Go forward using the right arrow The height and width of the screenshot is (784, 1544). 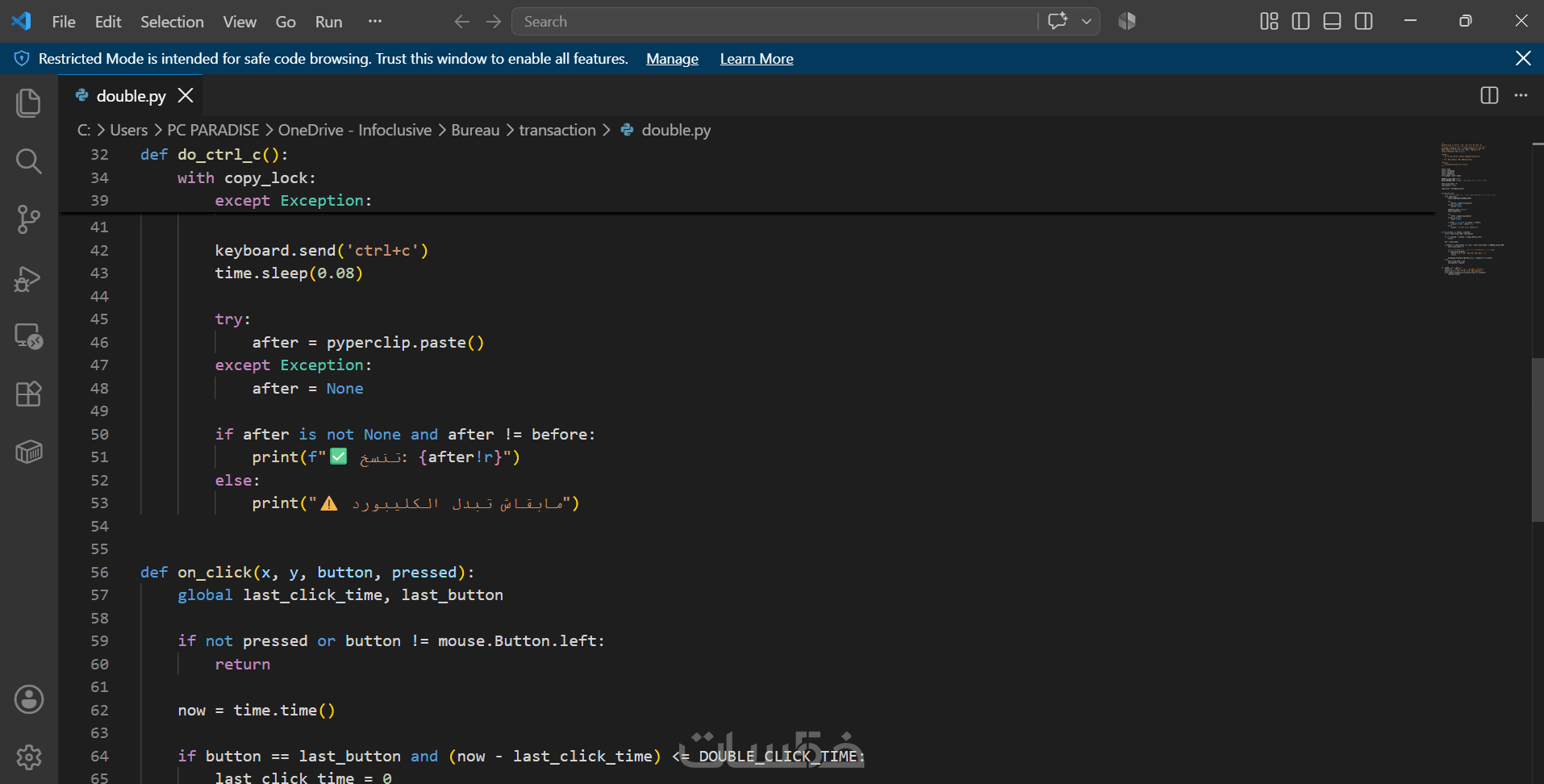coord(494,22)
